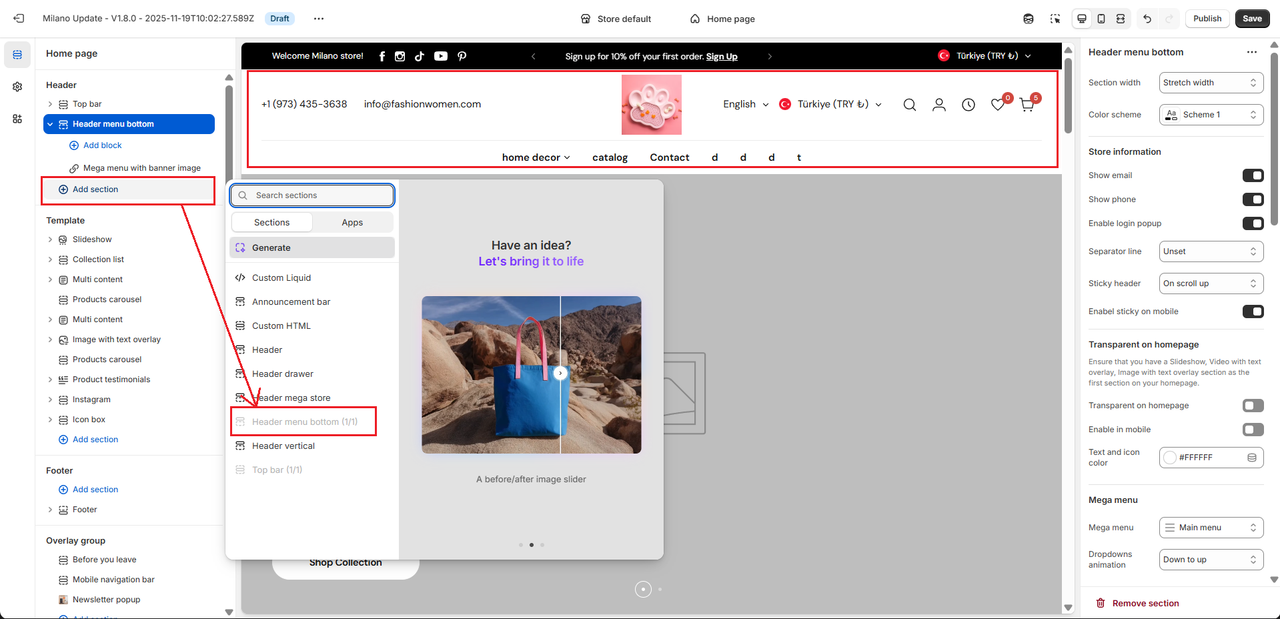Image resolution: width=1280 pixels, height=619 pixels.
Task: Click the Sign Up link in announcement
Action: click(x=722, y=56)
